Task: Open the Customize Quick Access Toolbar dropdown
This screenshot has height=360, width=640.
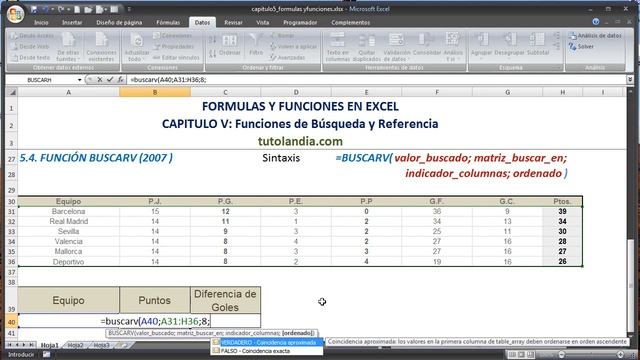Action: [x=129, y=9]
